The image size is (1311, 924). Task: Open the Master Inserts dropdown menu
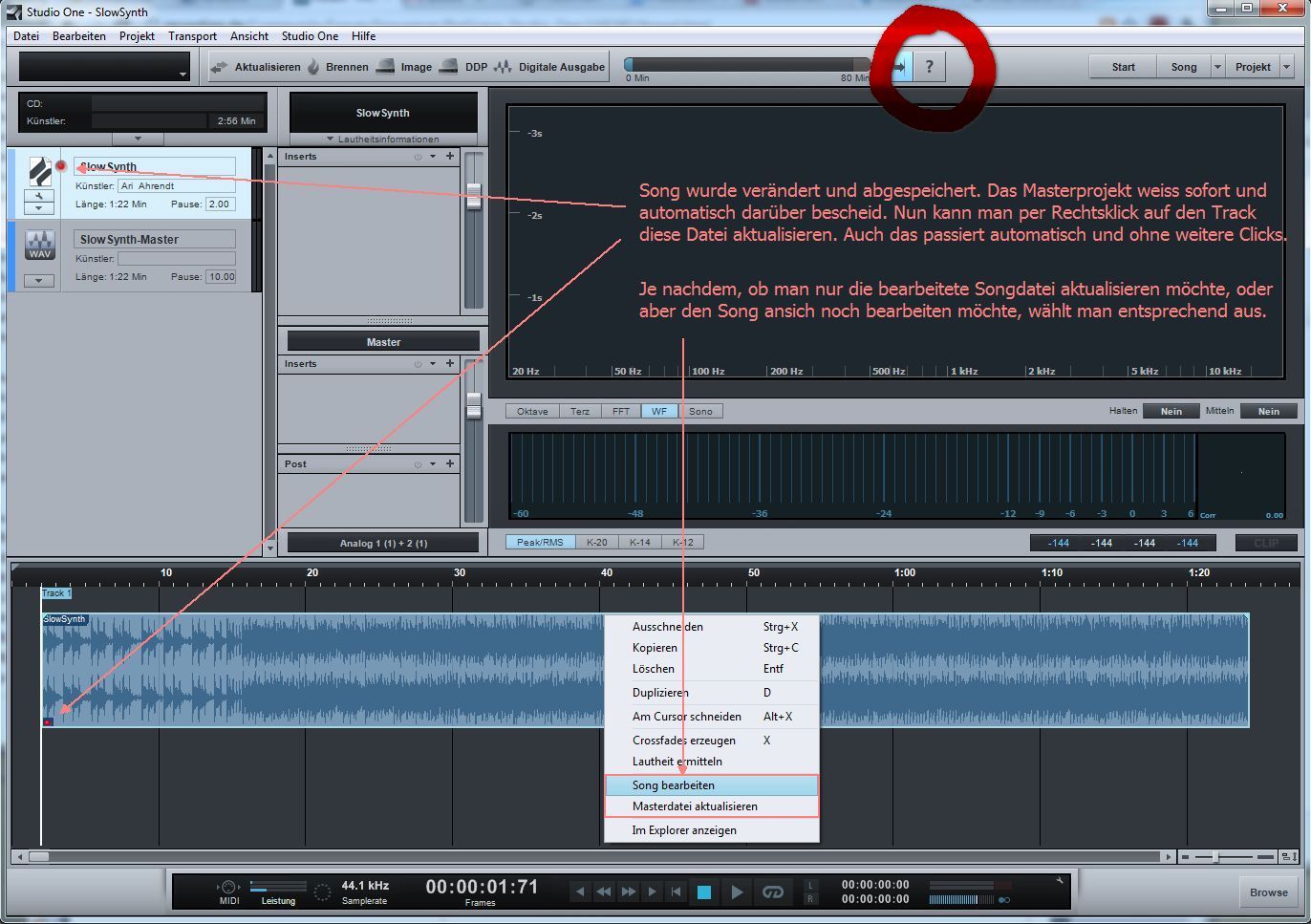click(433, 364)
